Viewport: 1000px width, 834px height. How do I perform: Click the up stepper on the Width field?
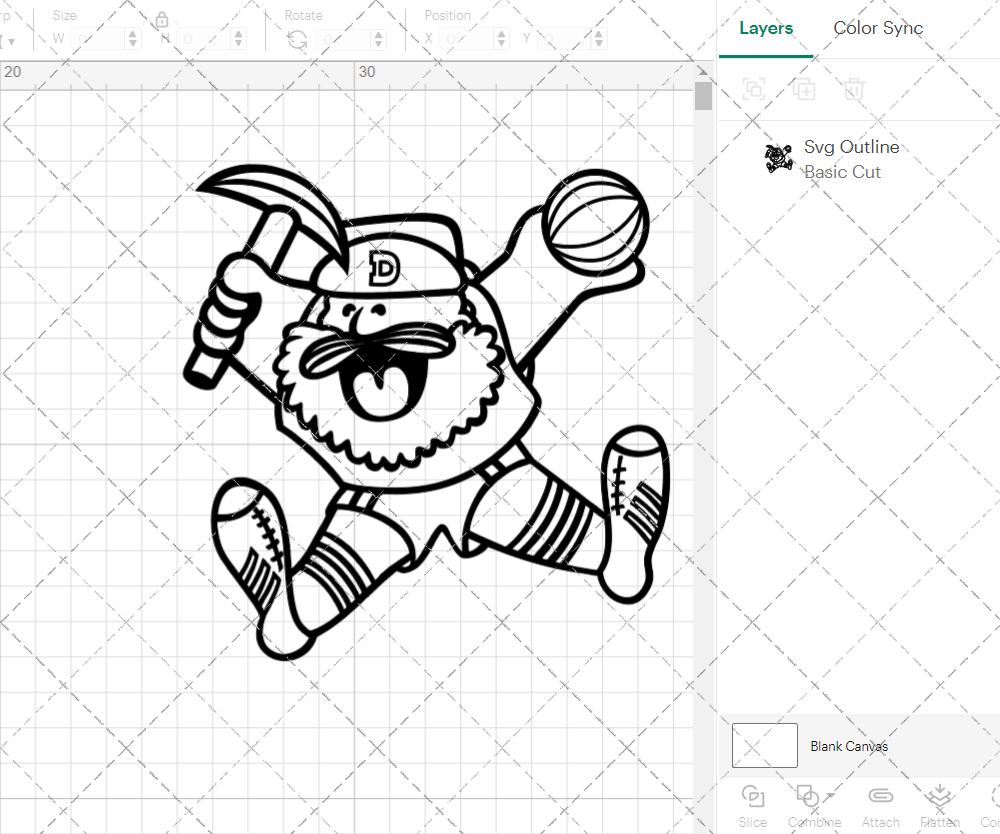coord(131,33)
